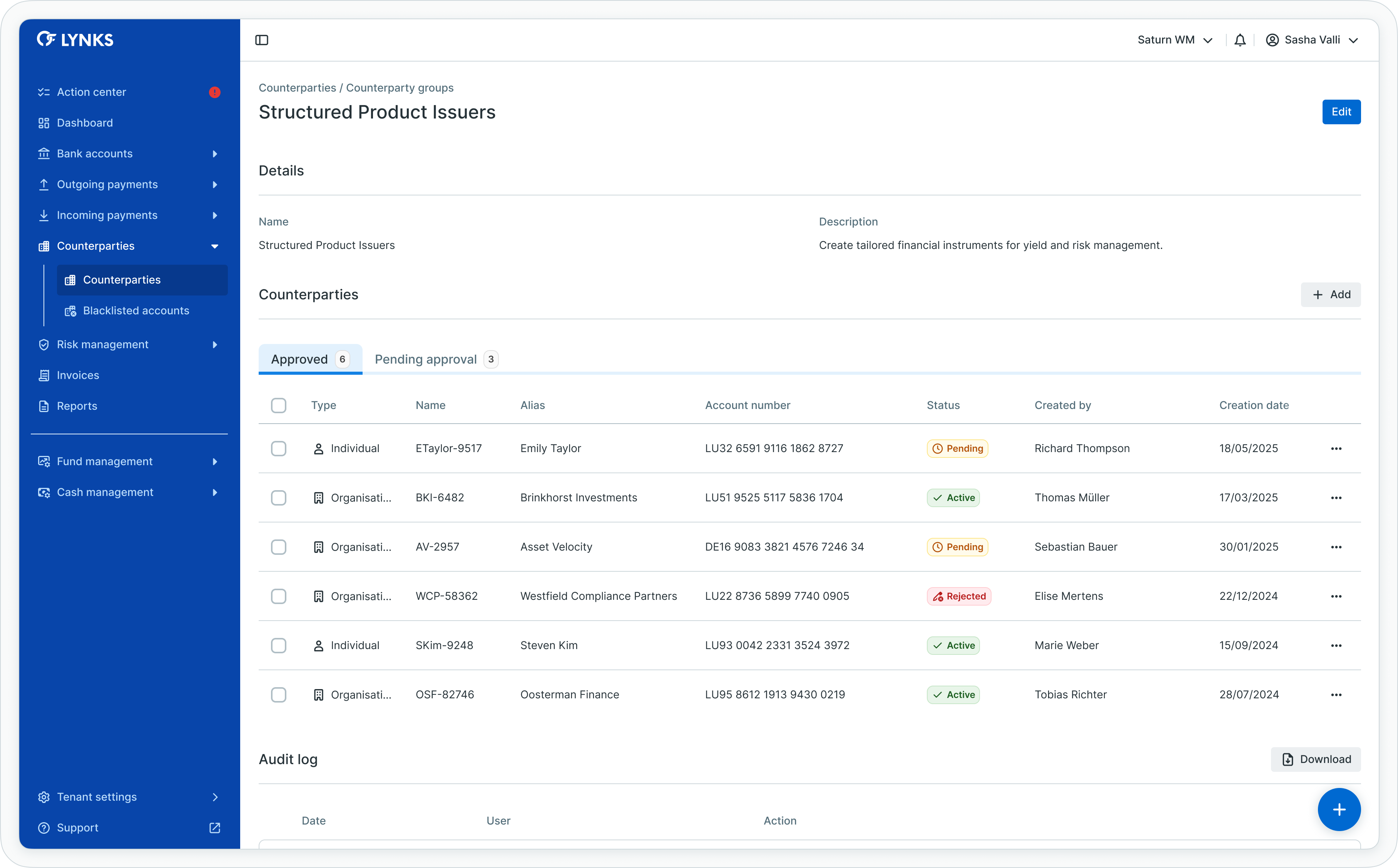This screenshot has height=868, width=1398.
Task: Select all rows with header checkbox
Action: coord(278,405)
